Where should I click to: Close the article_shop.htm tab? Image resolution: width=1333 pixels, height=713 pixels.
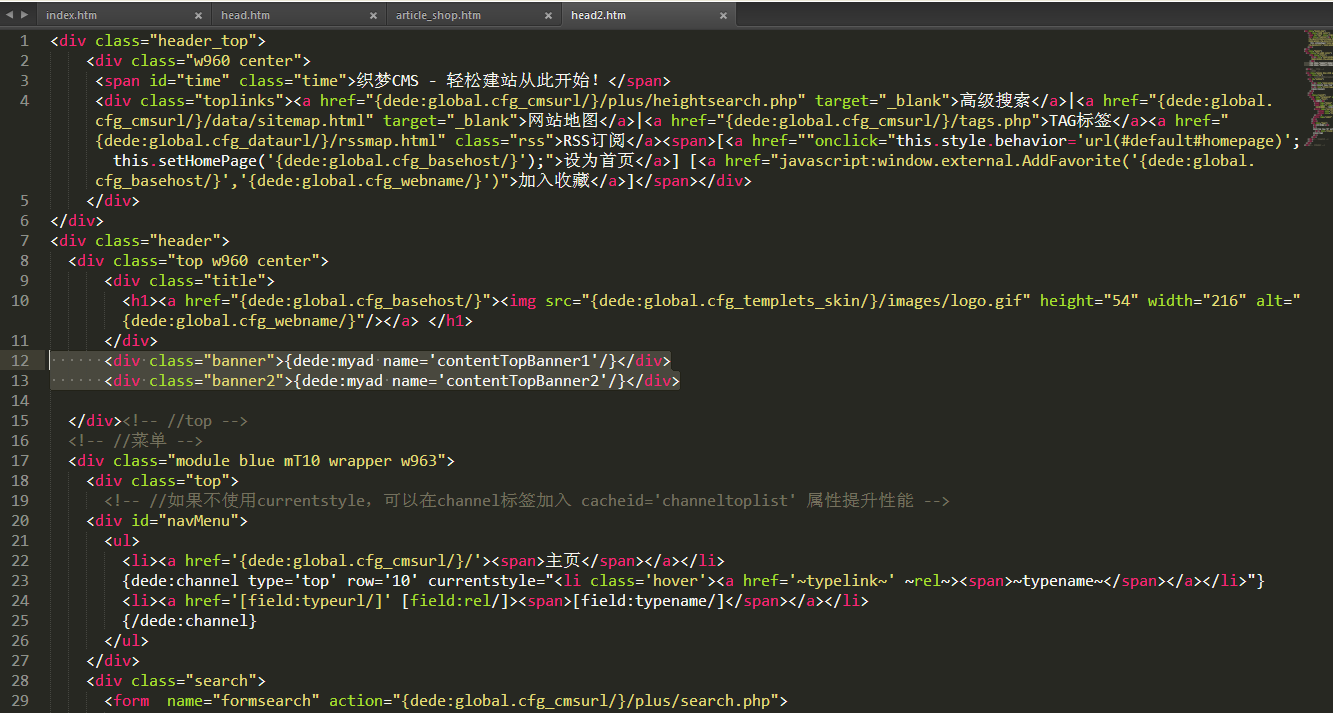548,15
